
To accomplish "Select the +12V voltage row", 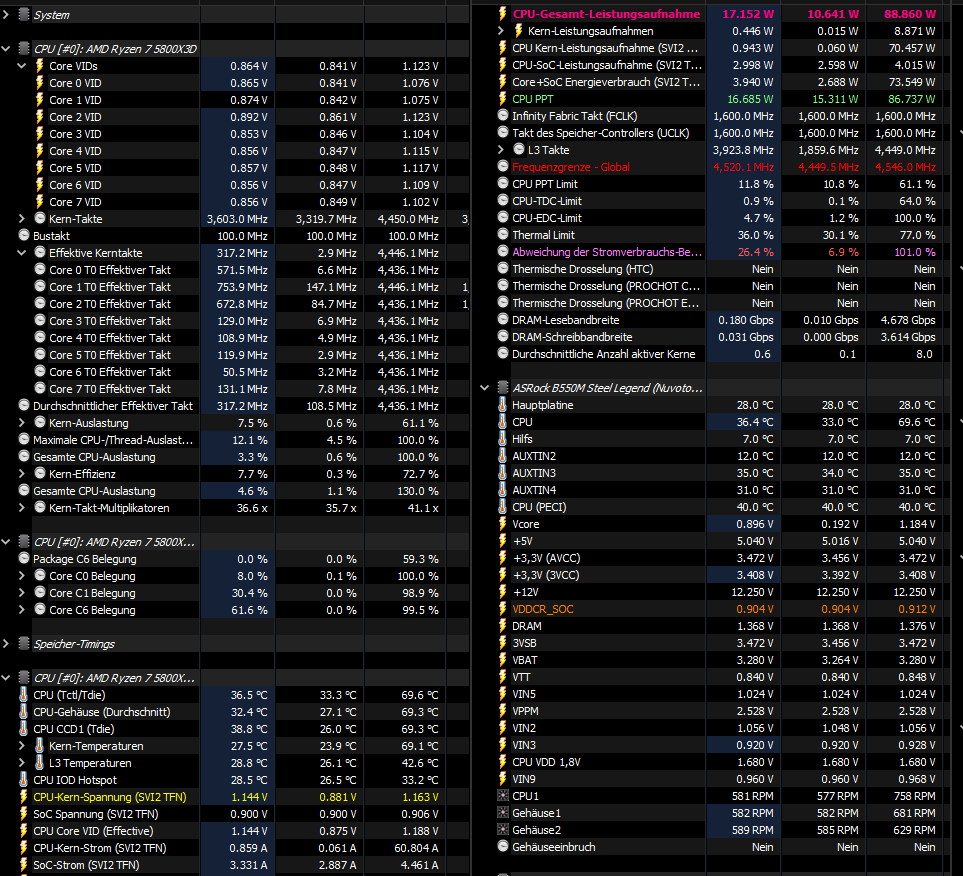I will click(719, 592).
